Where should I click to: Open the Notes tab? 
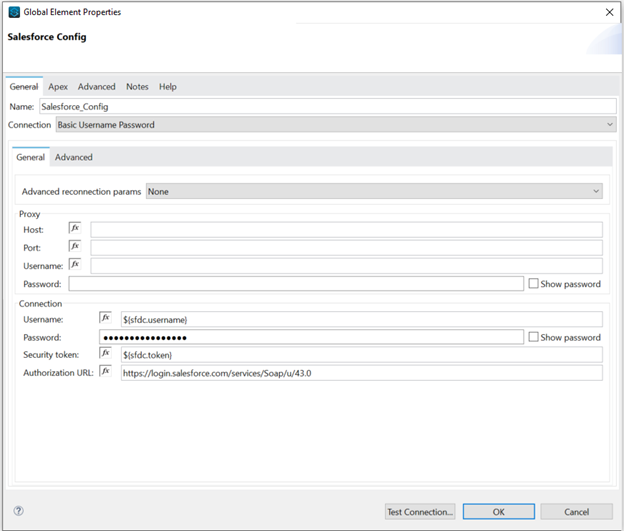click(137, 87)
